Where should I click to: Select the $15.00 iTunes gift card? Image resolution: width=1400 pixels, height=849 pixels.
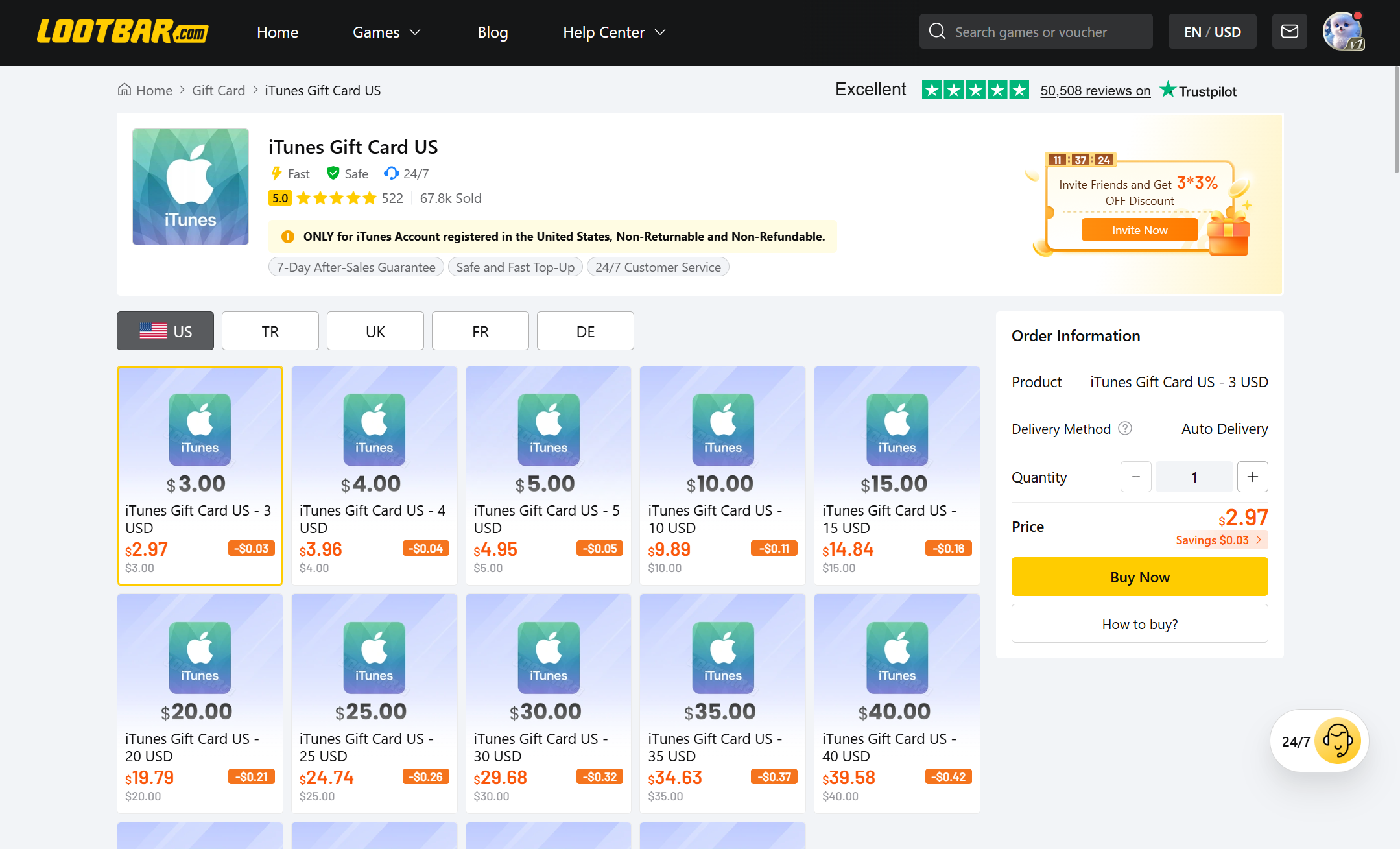point(897,475)
